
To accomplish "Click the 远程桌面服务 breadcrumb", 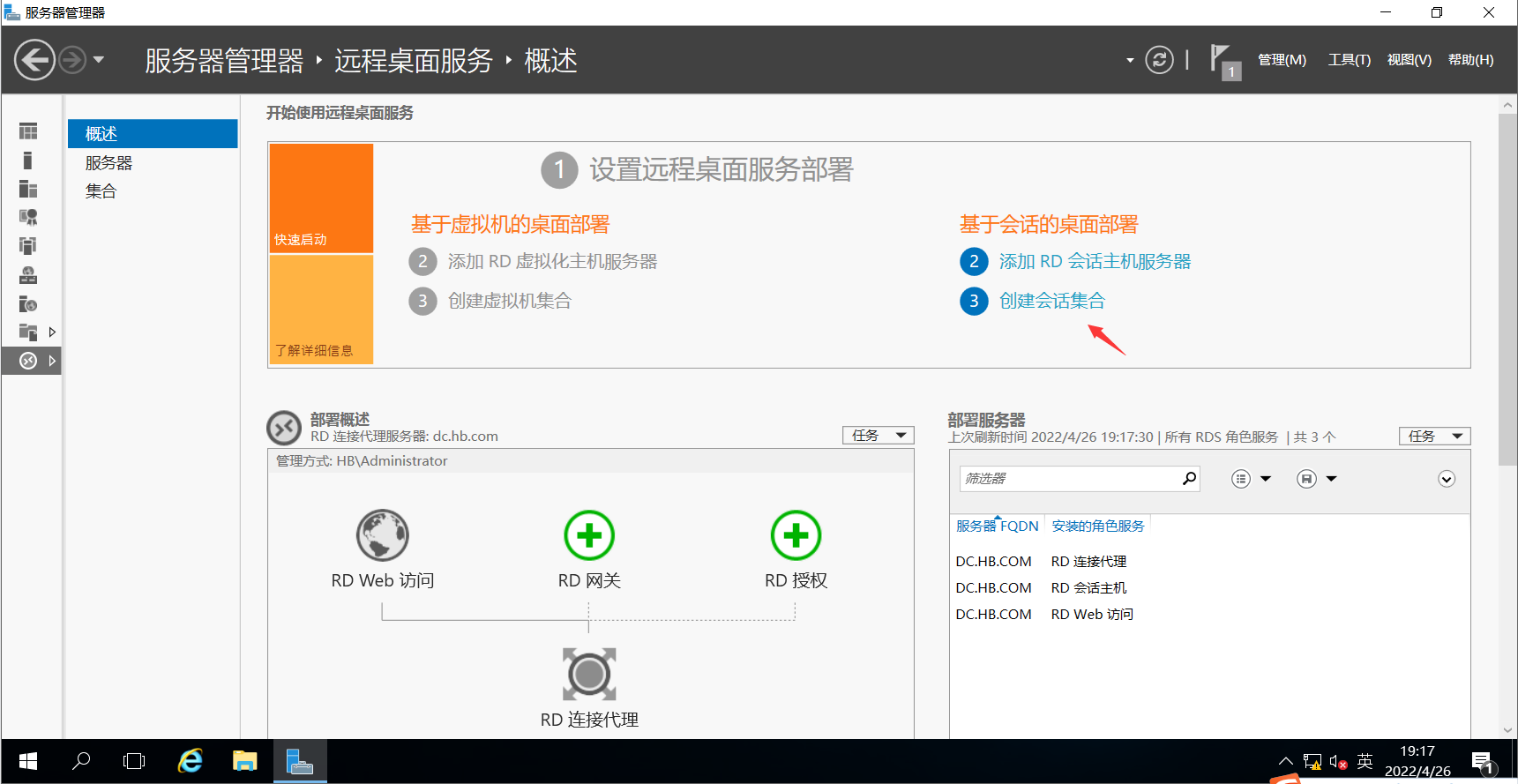I will 413,60.
